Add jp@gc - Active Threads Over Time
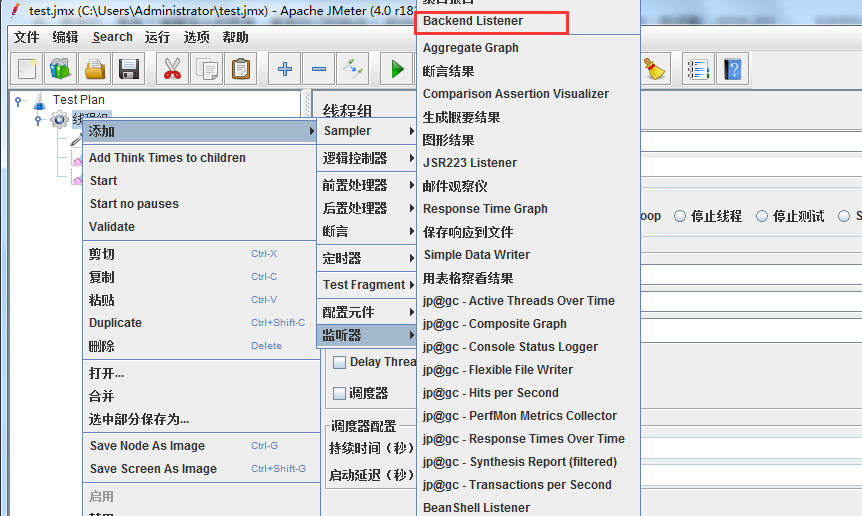The height and width of the screenshot is (516, 862). tap(528, 301)
